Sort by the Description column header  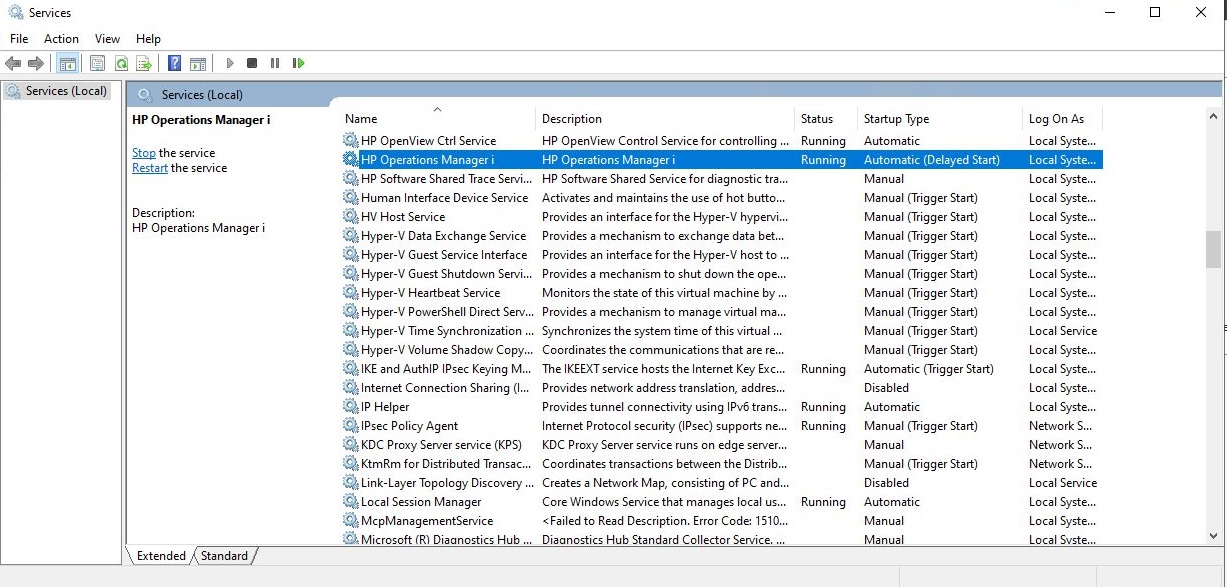click(665, 119)
